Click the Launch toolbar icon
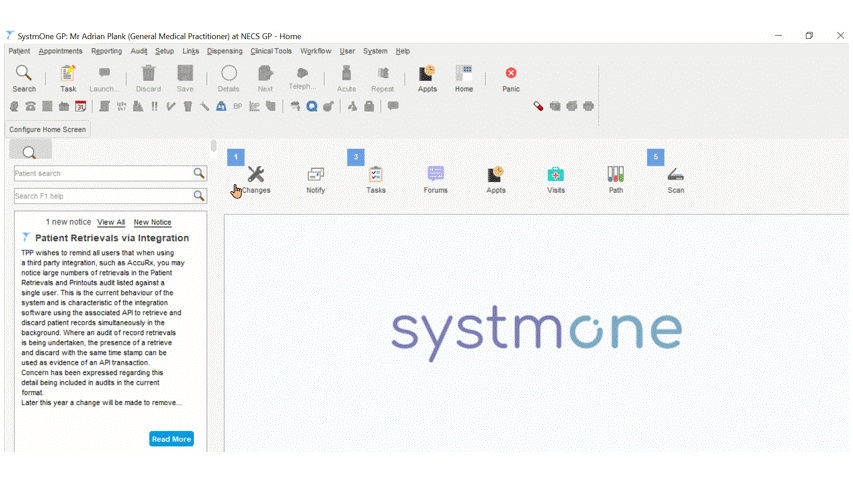 click(103, 78)
